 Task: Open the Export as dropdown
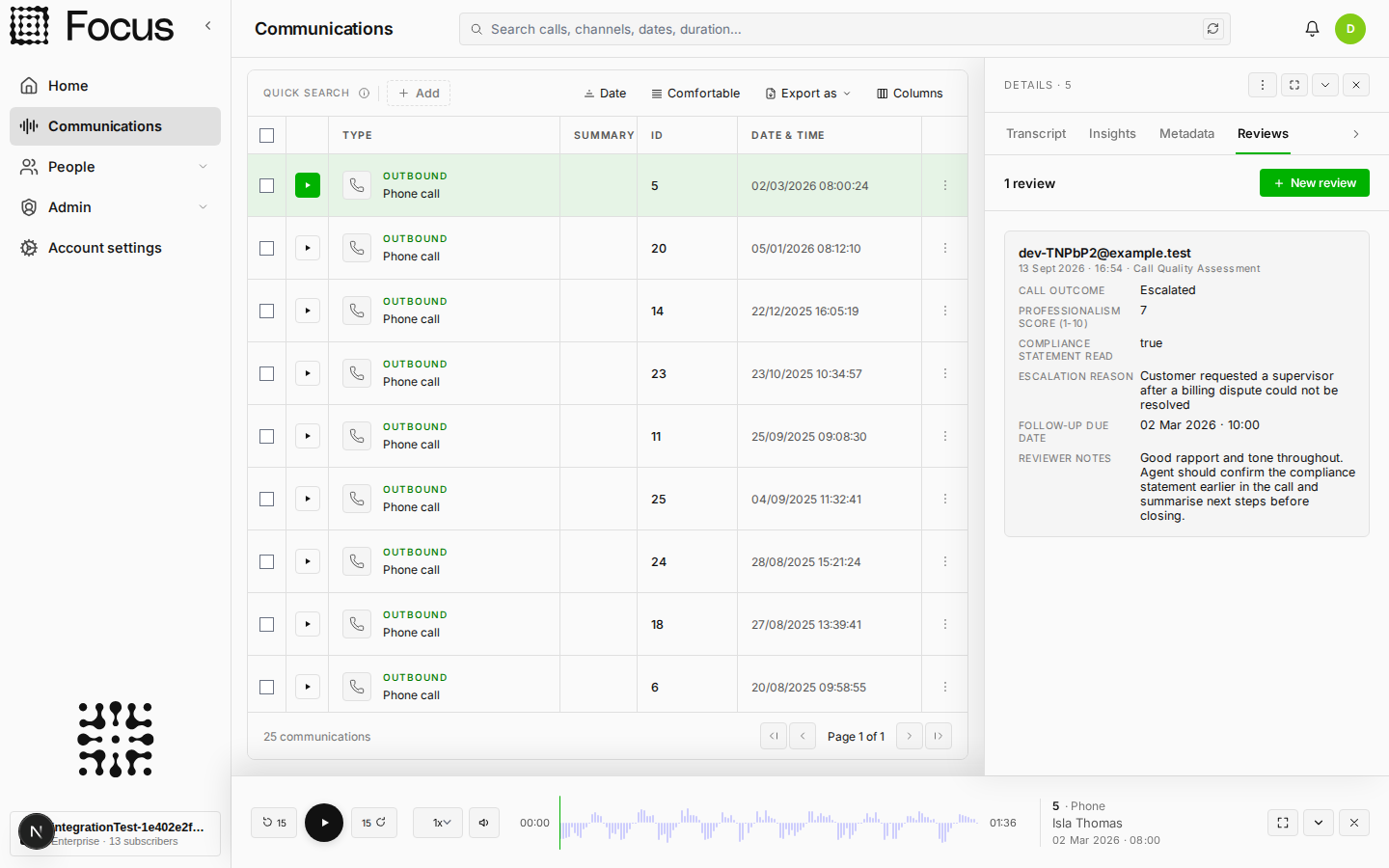808,94
